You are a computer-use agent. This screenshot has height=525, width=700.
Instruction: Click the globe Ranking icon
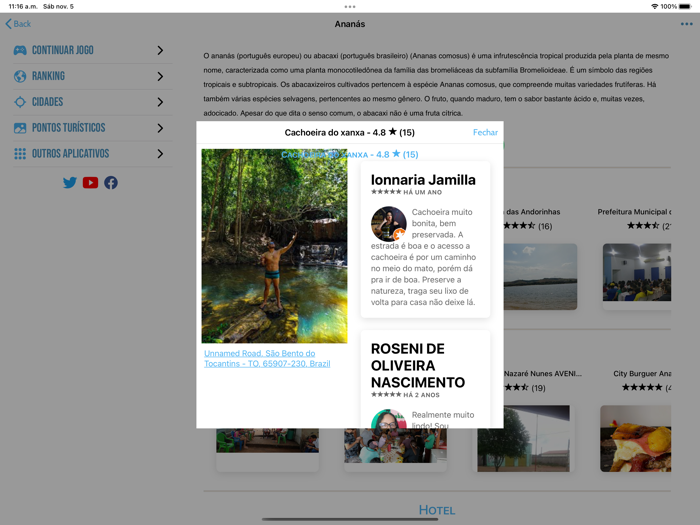point(20,76)
